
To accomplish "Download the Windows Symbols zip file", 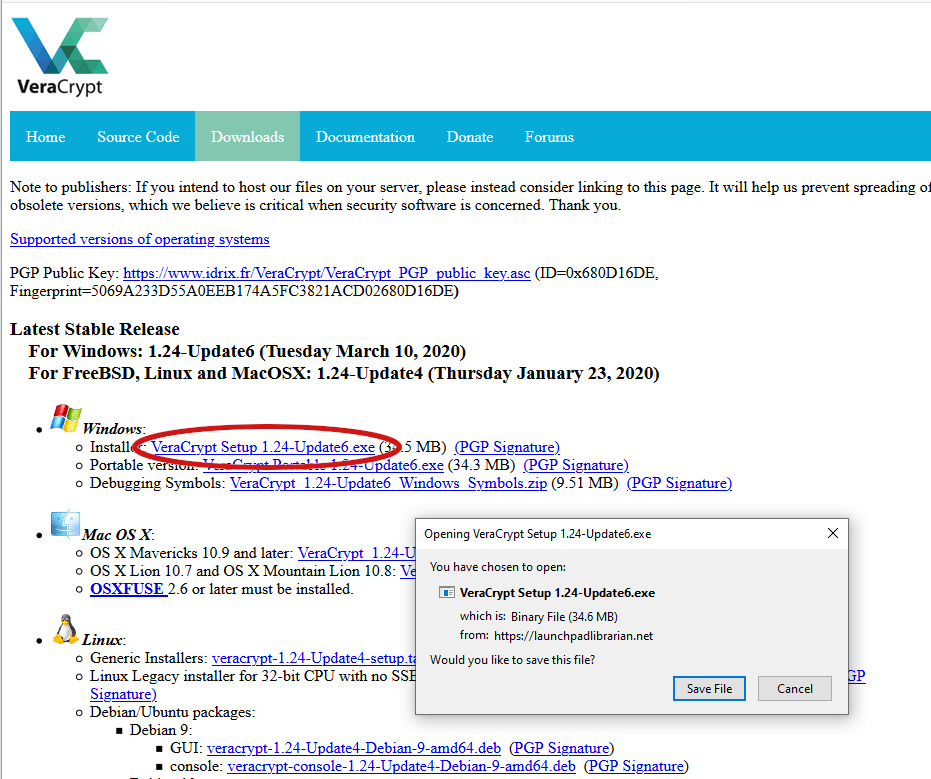I will (388, 483).
